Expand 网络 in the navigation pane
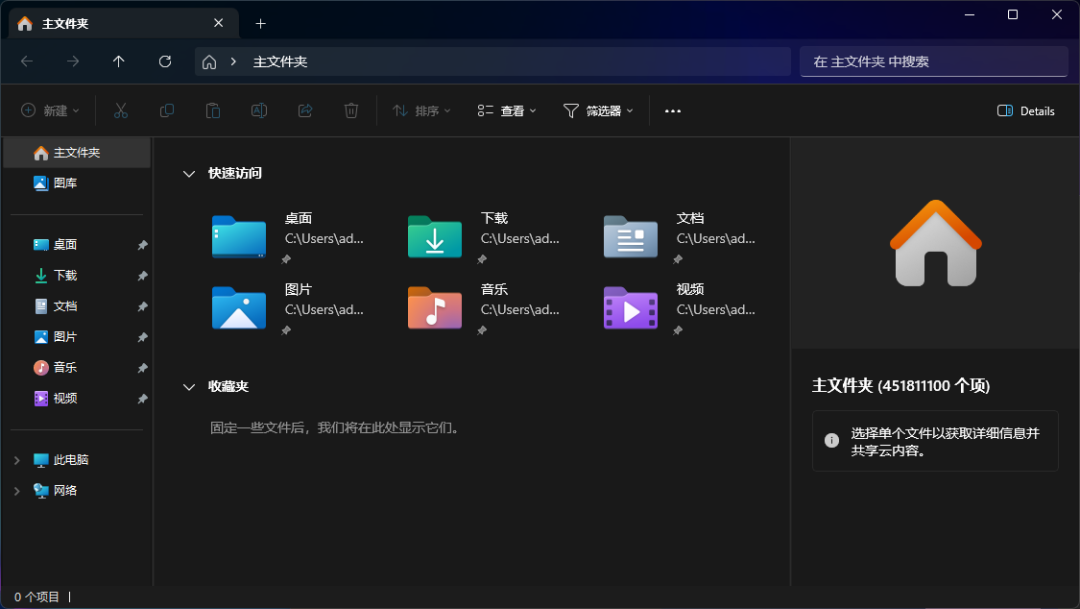This screenshot has width=1080, height=609. (x=17, y=491)
